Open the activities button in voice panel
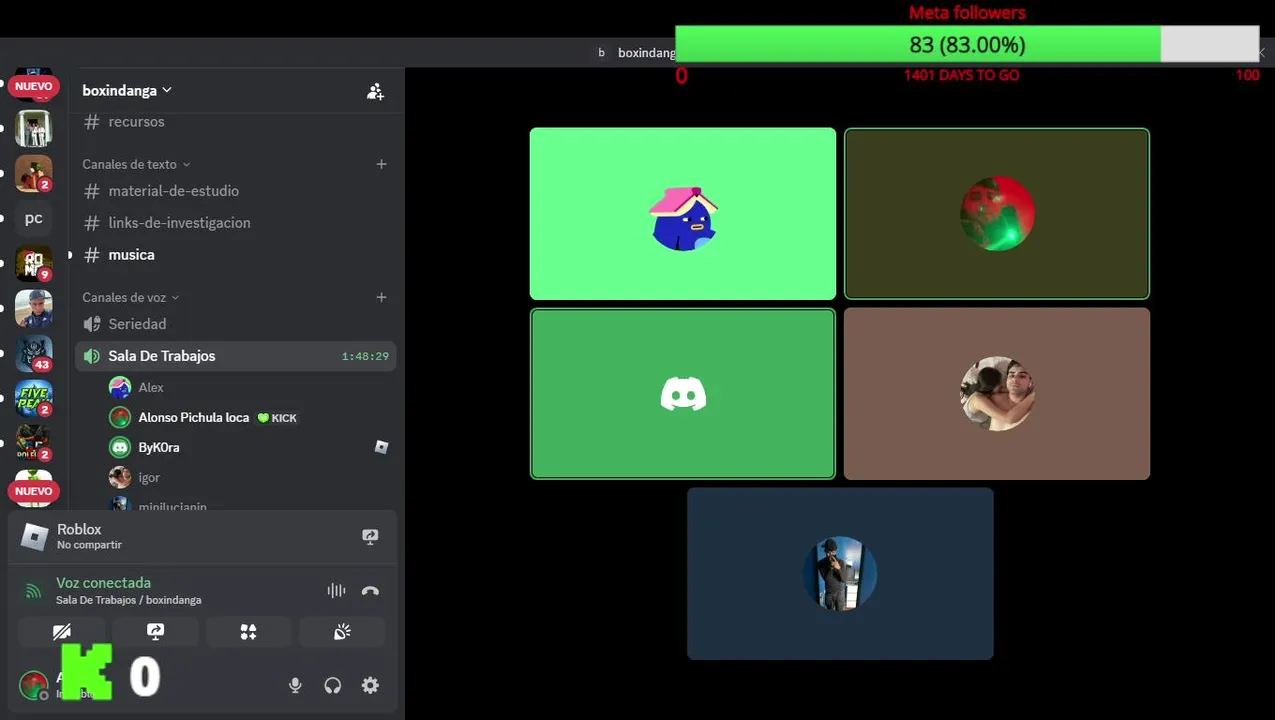The height and width of the screenshot is (720, 1275). (248, 631)
